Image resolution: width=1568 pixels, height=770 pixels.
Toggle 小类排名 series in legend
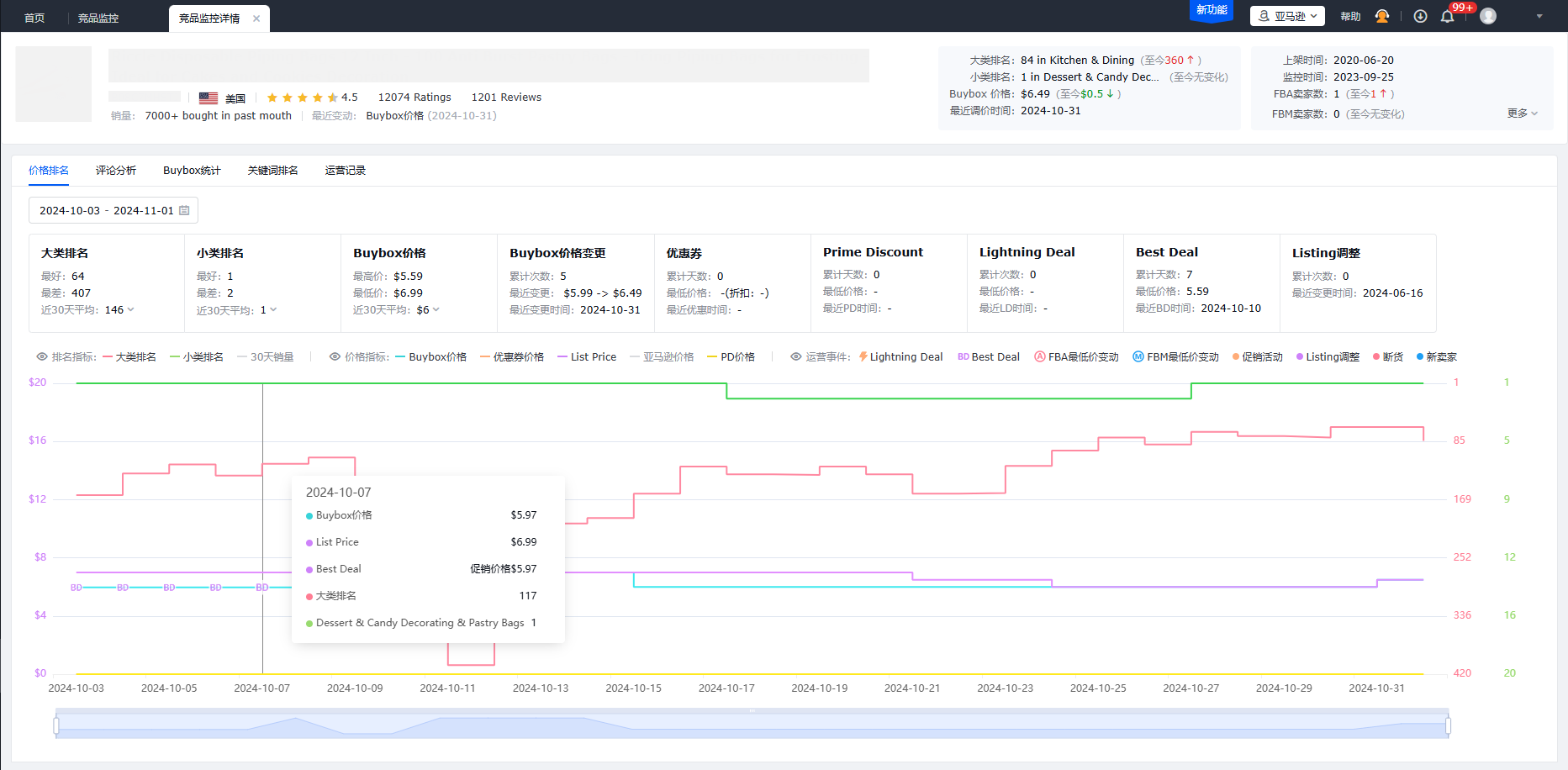197,356
